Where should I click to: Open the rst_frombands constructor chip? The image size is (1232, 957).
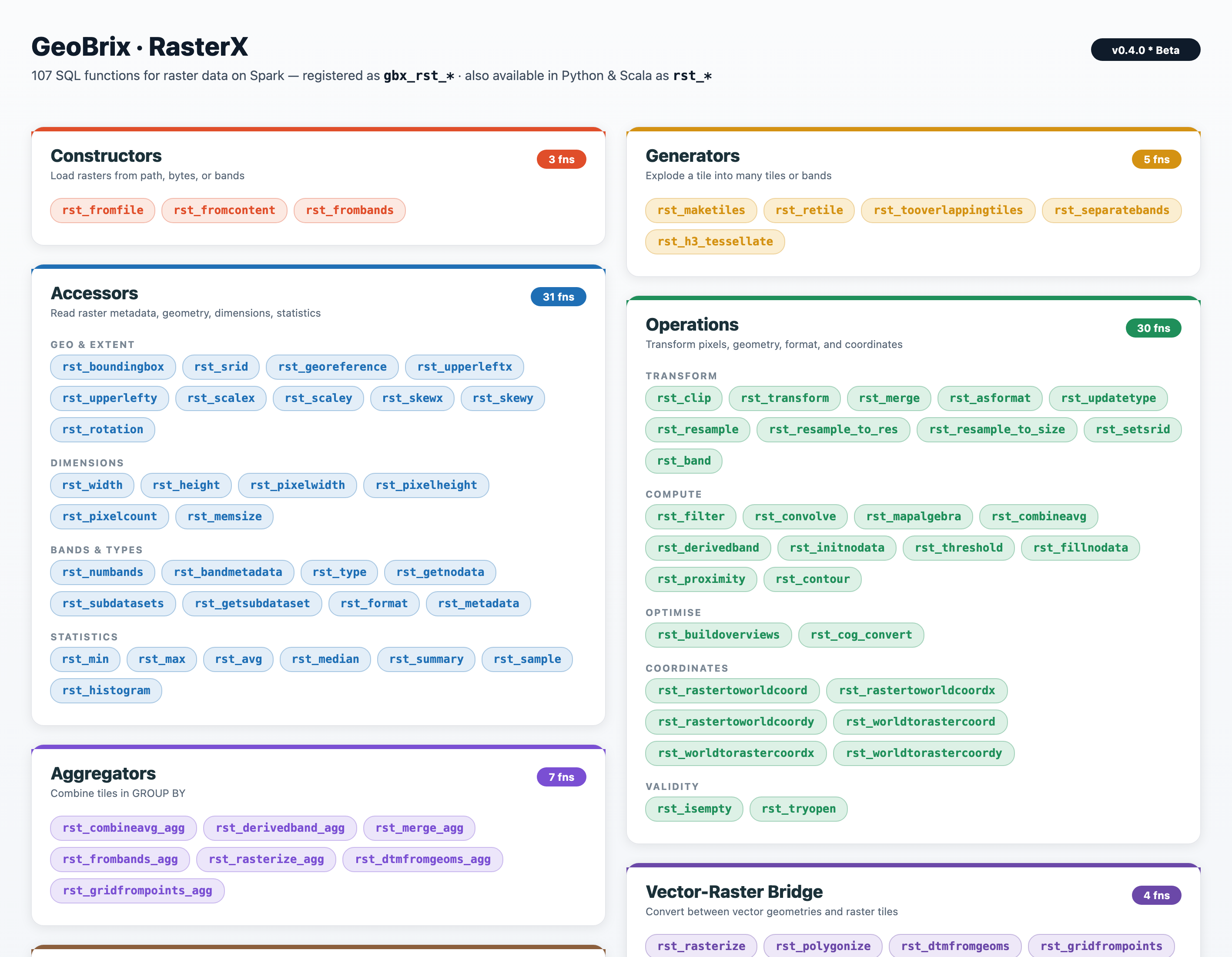tap(350, 211)
